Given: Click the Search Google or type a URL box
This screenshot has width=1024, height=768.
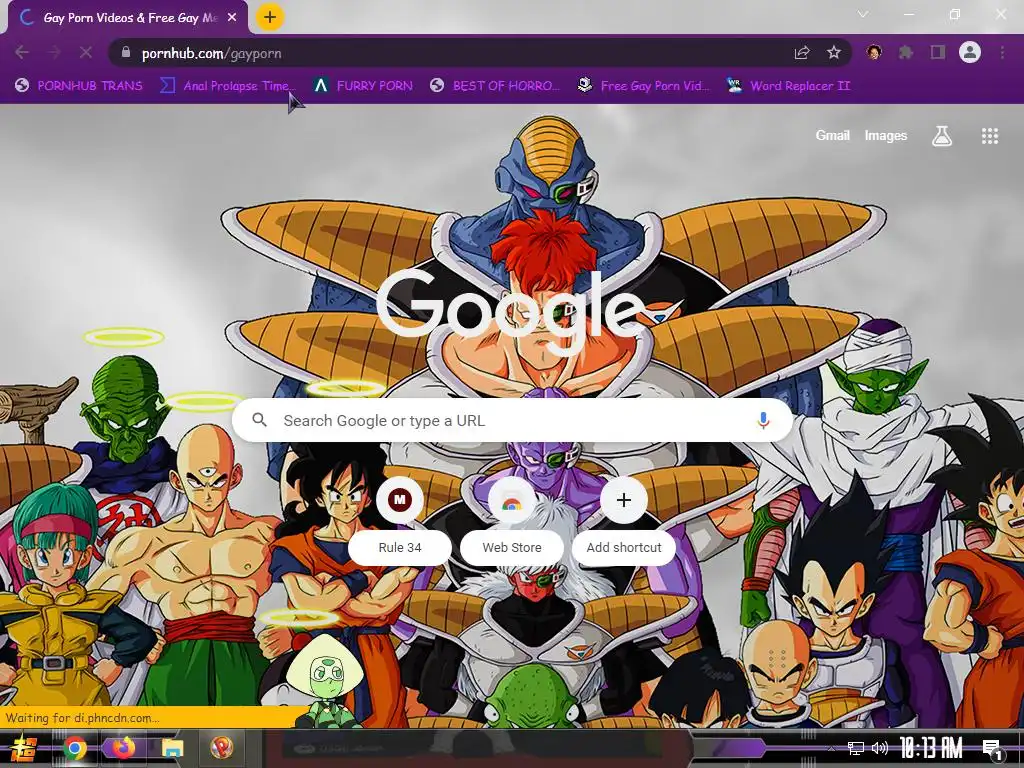Looking at the screenshot, I should pos(513,421).
